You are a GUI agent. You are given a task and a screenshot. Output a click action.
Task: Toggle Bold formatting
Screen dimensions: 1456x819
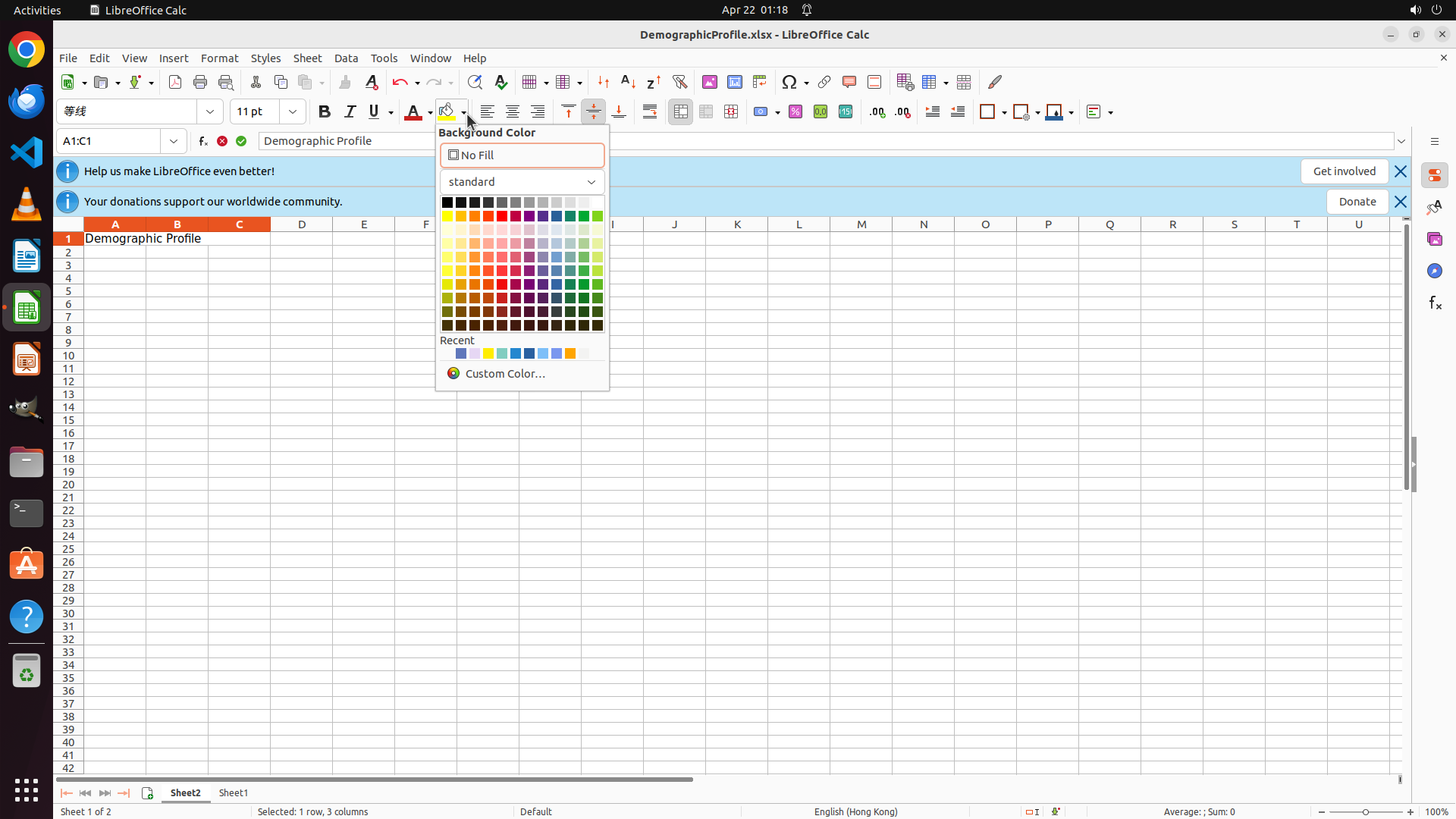tap(325, 112)
